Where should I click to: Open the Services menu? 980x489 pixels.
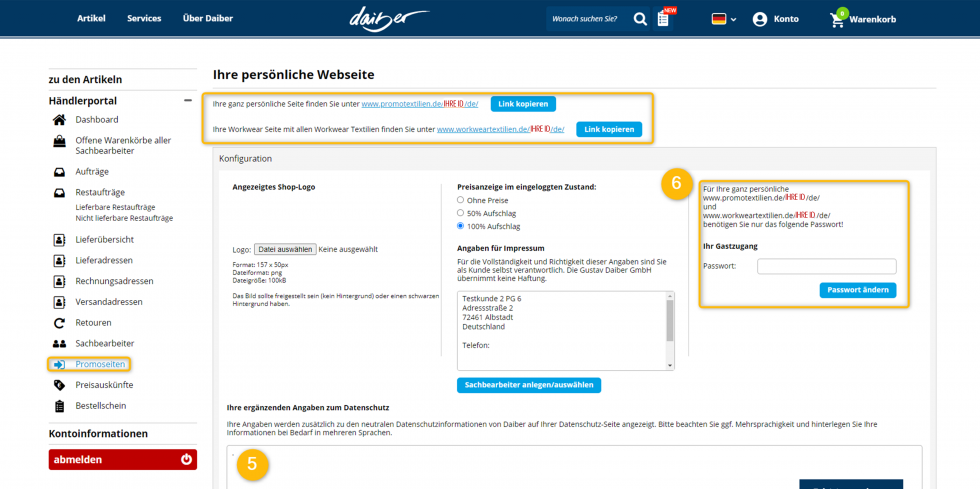(144, 18)
